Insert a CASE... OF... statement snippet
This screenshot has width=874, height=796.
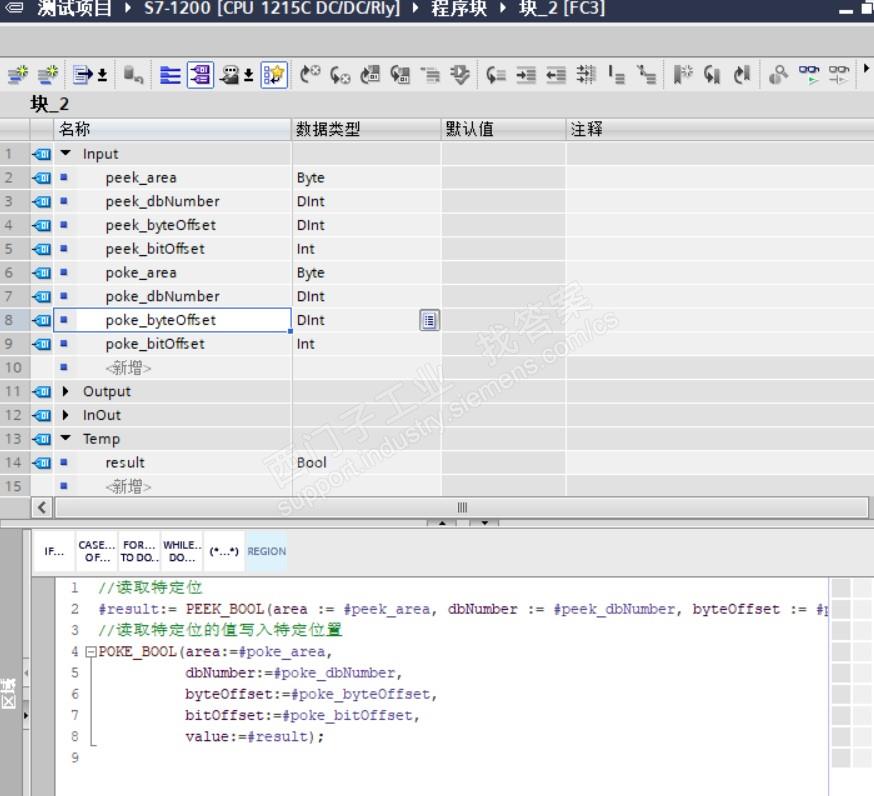(x=96, y=551)
